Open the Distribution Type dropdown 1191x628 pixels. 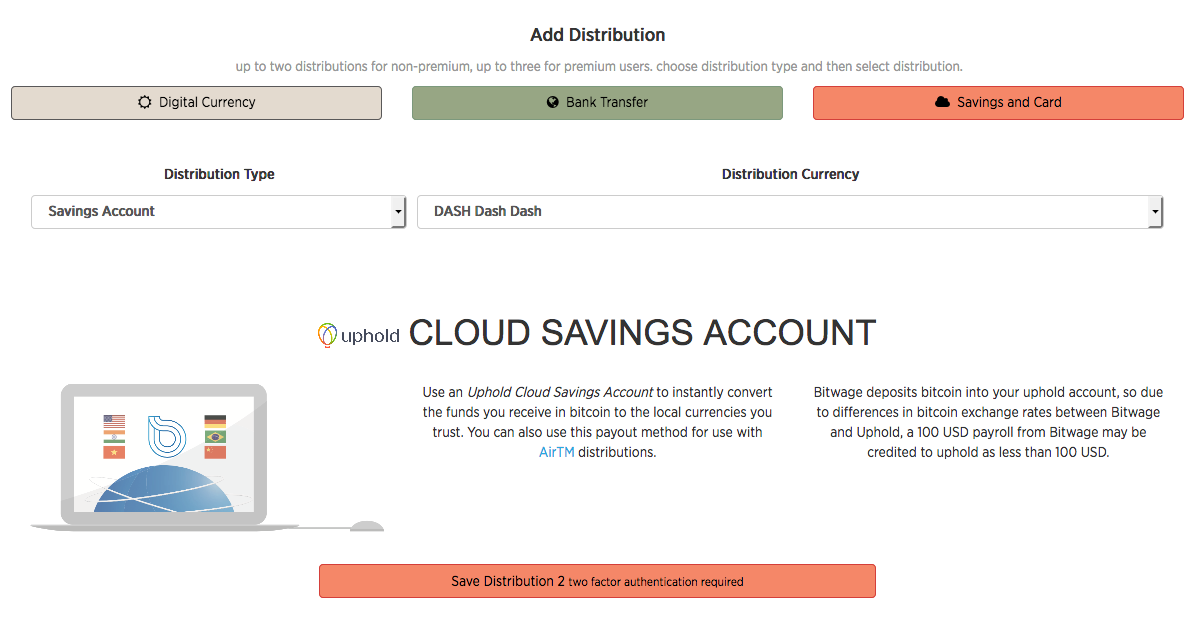click(218, 212)
